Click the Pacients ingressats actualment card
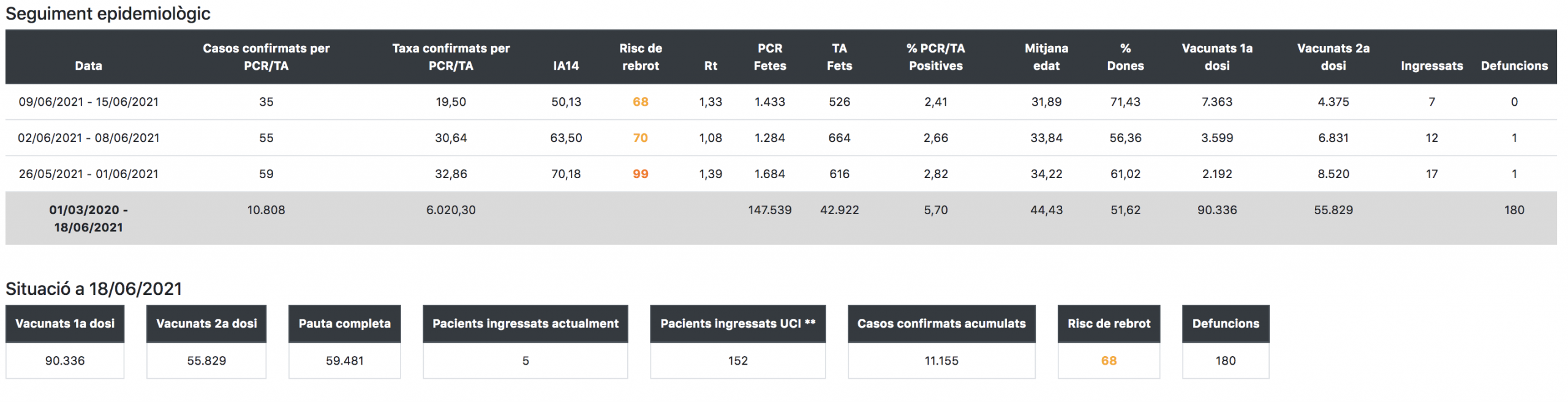Image resolution: width=1568 pixels, height=402 pixels. (525, 341)
